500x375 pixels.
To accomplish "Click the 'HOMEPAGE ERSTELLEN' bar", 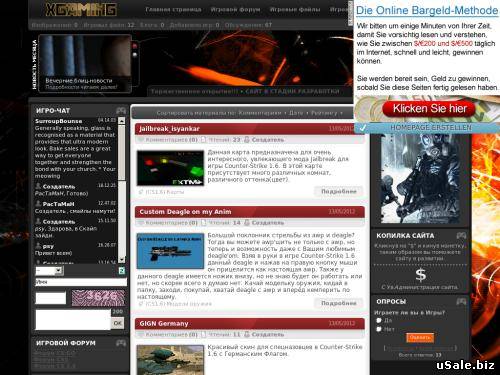I will pyautogui.click(x=427, y=128).
